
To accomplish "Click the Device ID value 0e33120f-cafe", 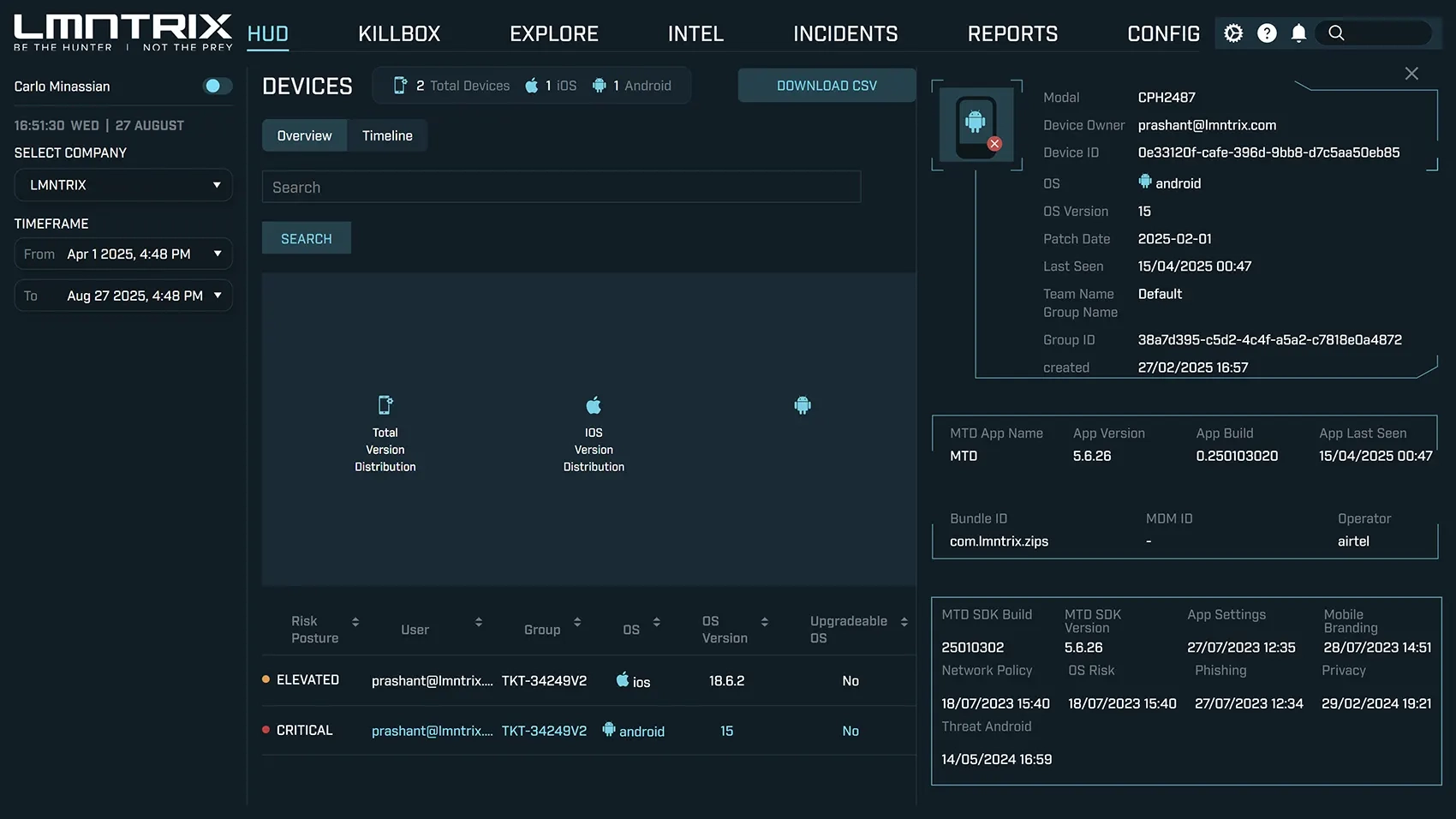I will tap(1268, 152).
